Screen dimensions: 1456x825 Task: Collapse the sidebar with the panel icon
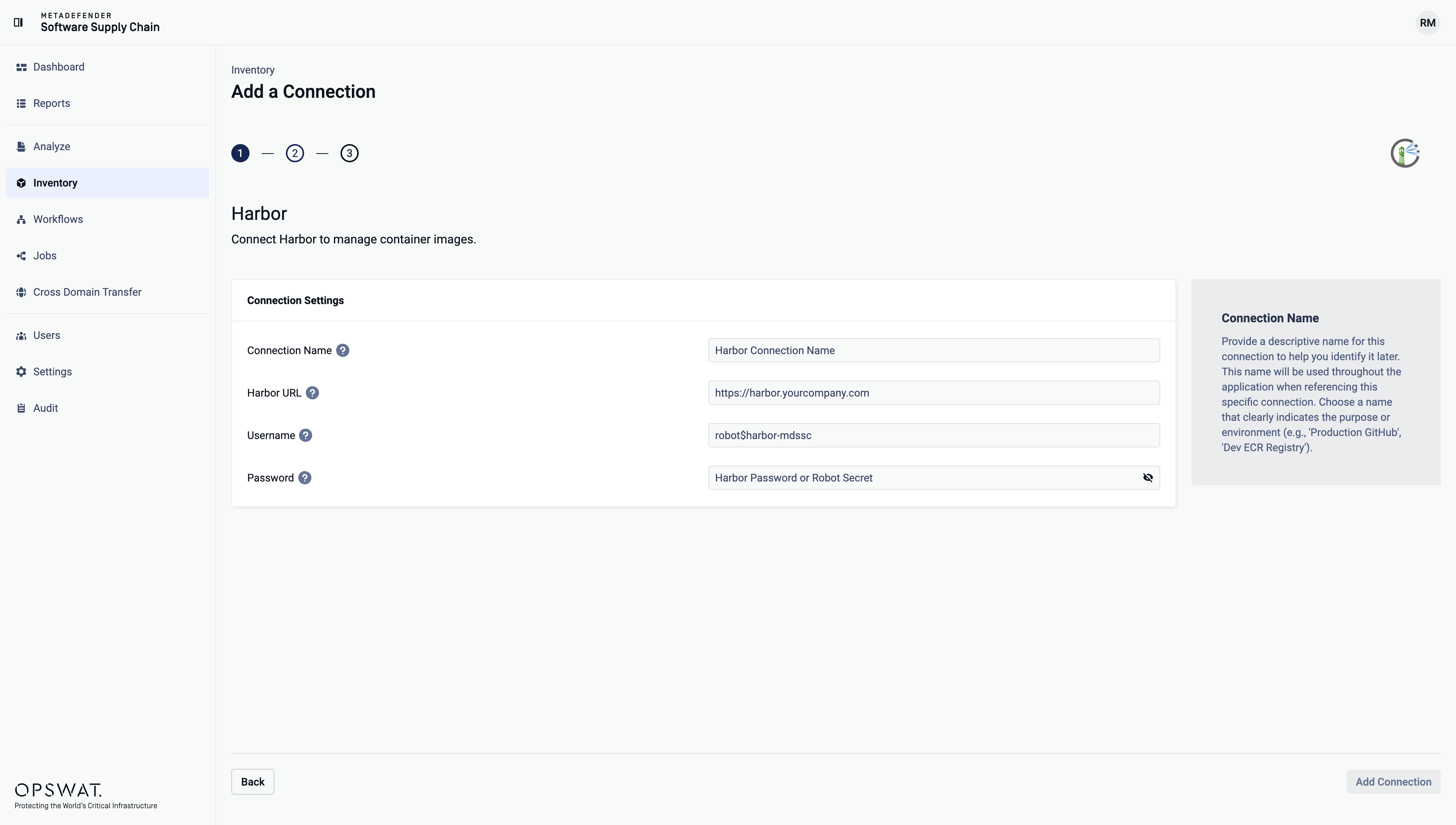click(18, 22)
